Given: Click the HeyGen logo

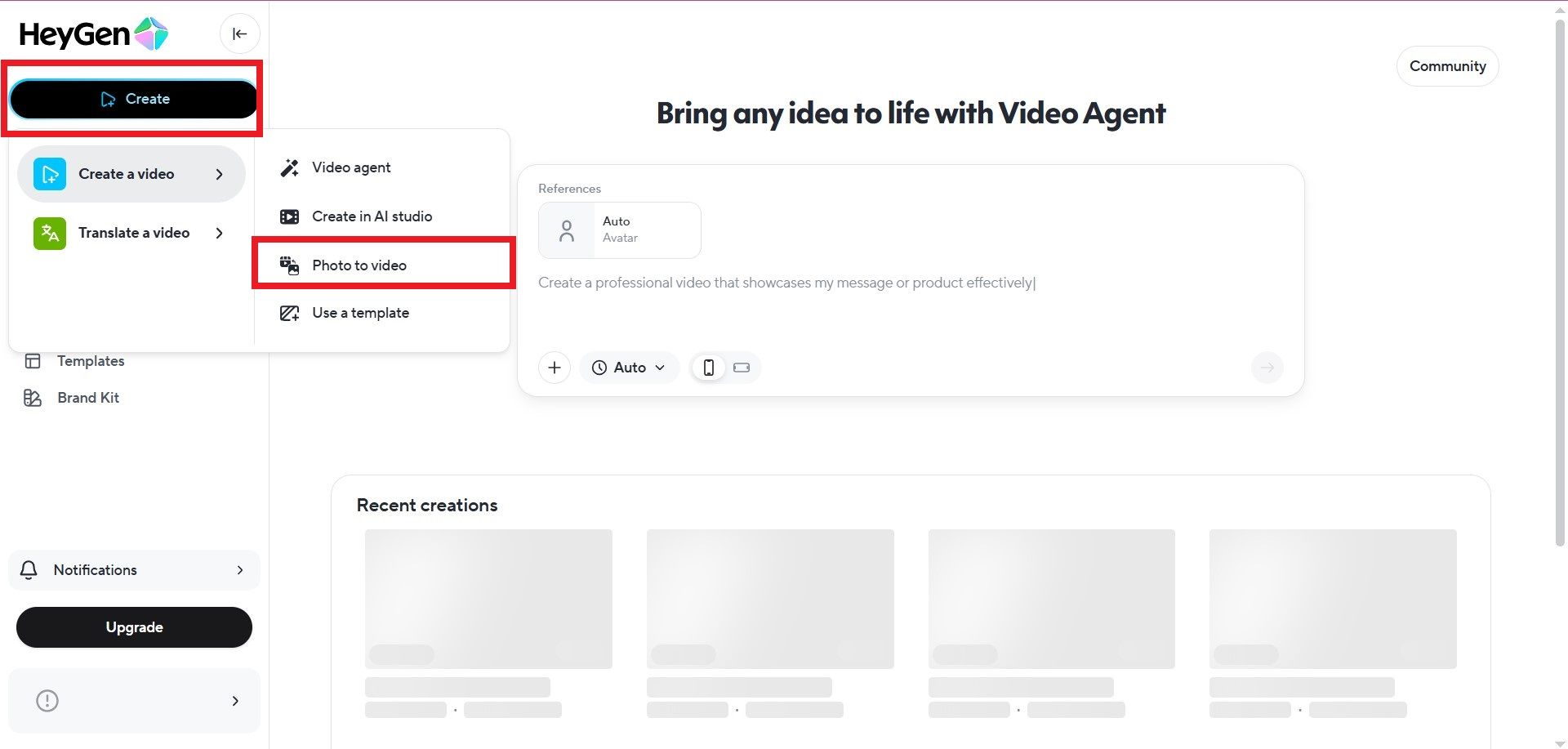Looking at the screenshot, I should [x=93, y=34].
